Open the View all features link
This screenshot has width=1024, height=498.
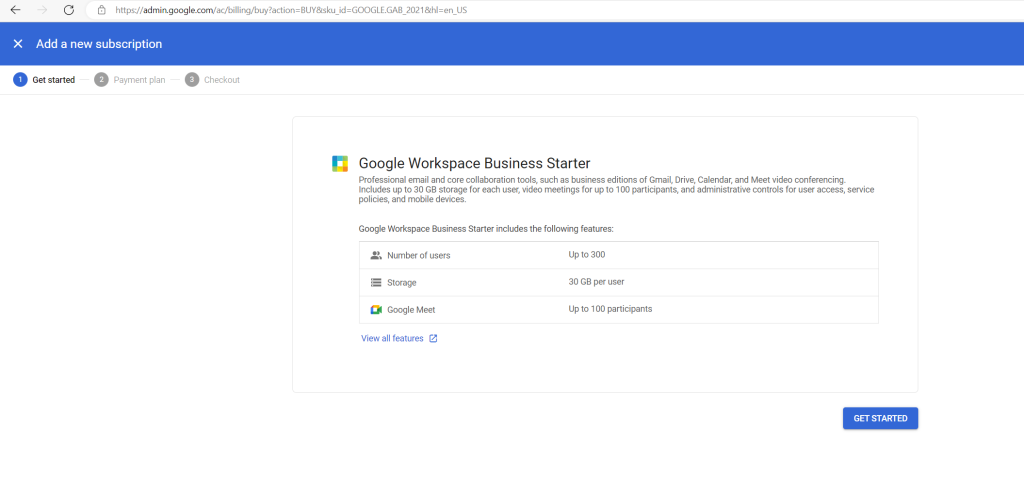pyautogui.click(x=392, y=338)
